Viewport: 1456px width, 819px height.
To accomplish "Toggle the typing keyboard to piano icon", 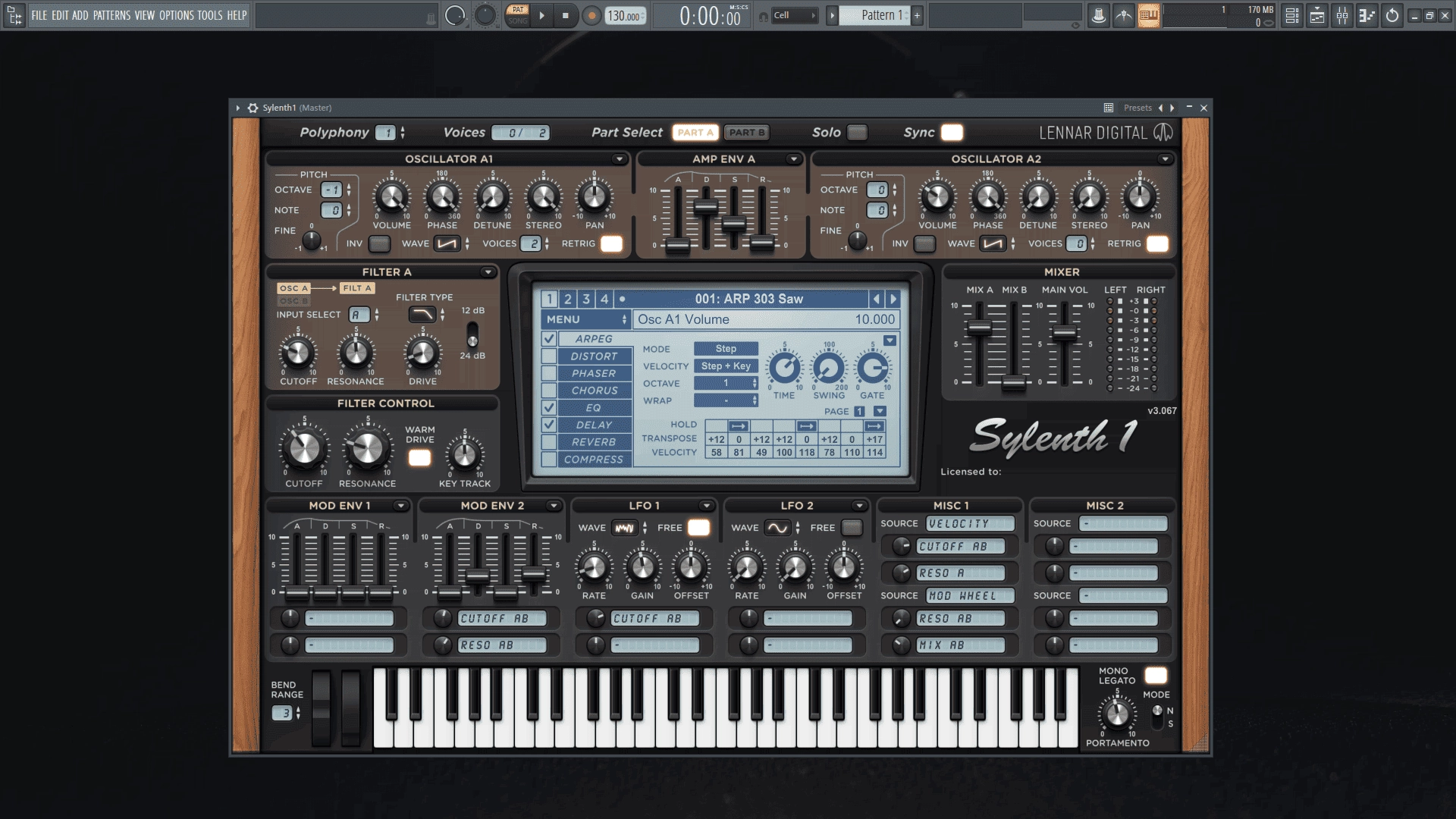I will coord(1148,15).
